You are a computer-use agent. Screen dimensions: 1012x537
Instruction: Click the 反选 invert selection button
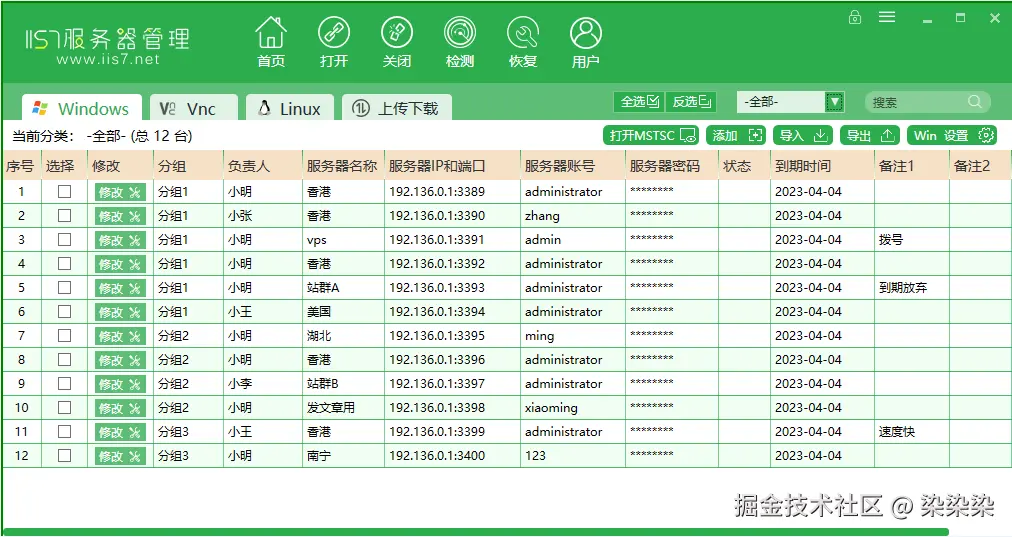691,101
